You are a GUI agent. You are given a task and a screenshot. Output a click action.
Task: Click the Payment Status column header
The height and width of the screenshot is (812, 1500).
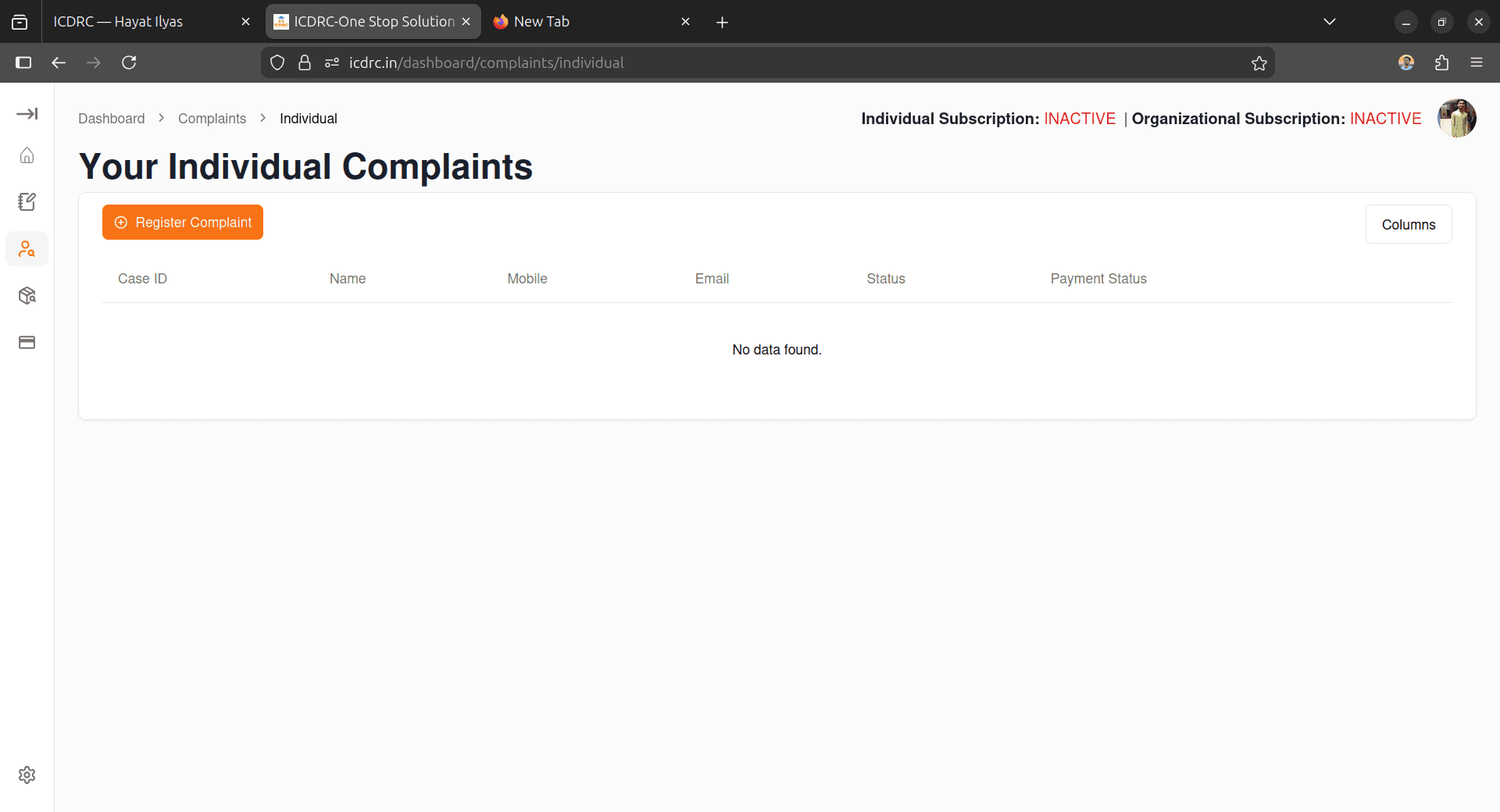coord(1098,279)
